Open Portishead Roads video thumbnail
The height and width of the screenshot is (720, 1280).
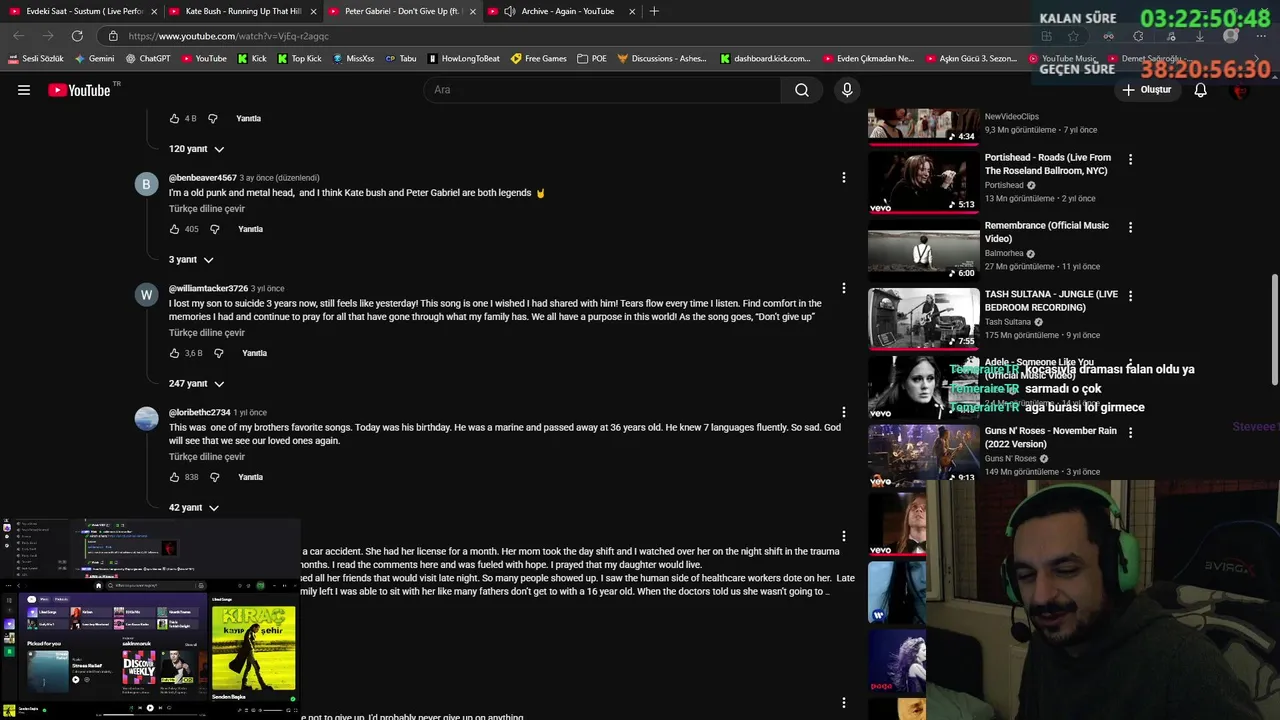(924, 181)
